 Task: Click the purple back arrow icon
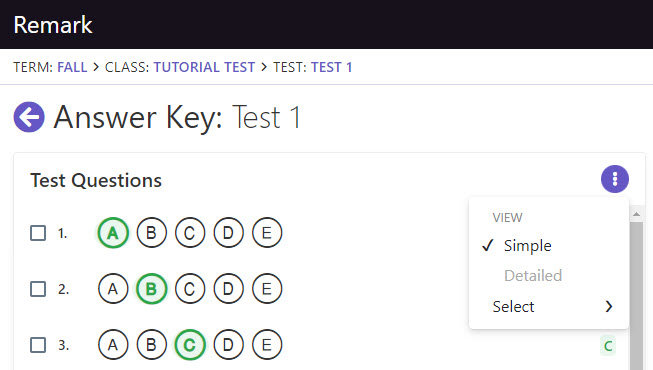coord(29,117)
